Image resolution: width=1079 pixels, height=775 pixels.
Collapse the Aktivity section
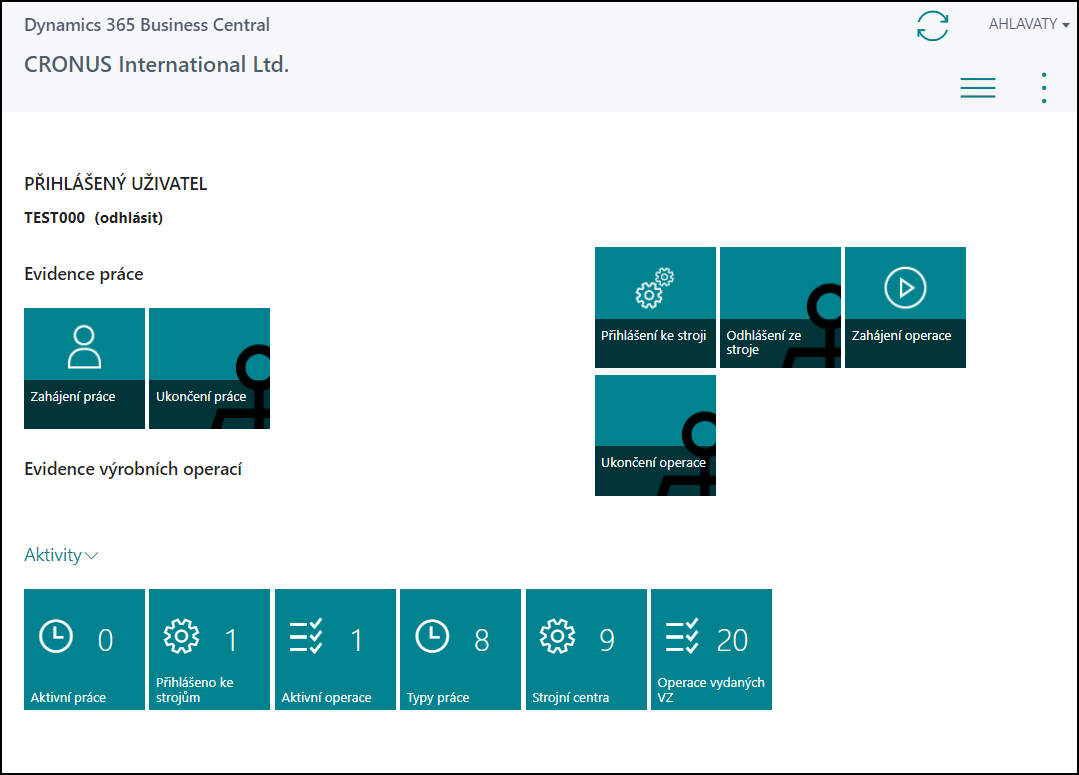tap(61, 555)
